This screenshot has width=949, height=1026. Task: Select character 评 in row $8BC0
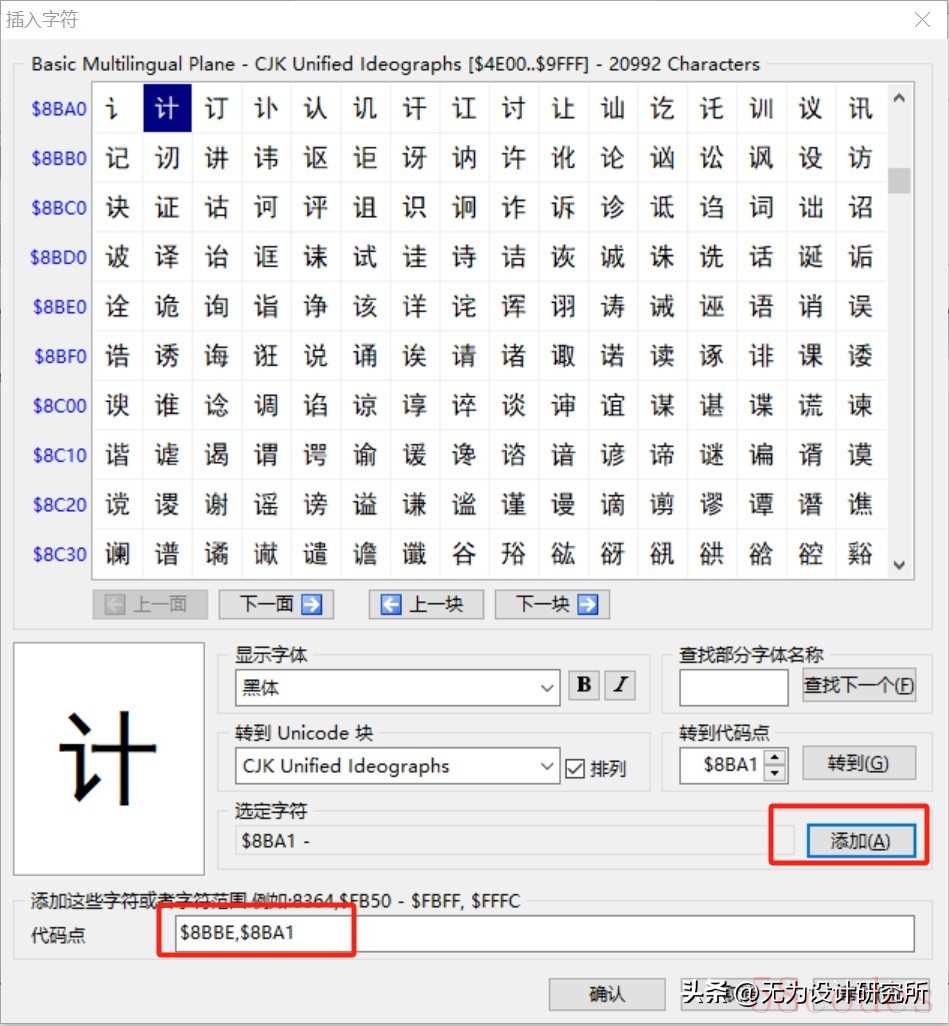(315, 207)
